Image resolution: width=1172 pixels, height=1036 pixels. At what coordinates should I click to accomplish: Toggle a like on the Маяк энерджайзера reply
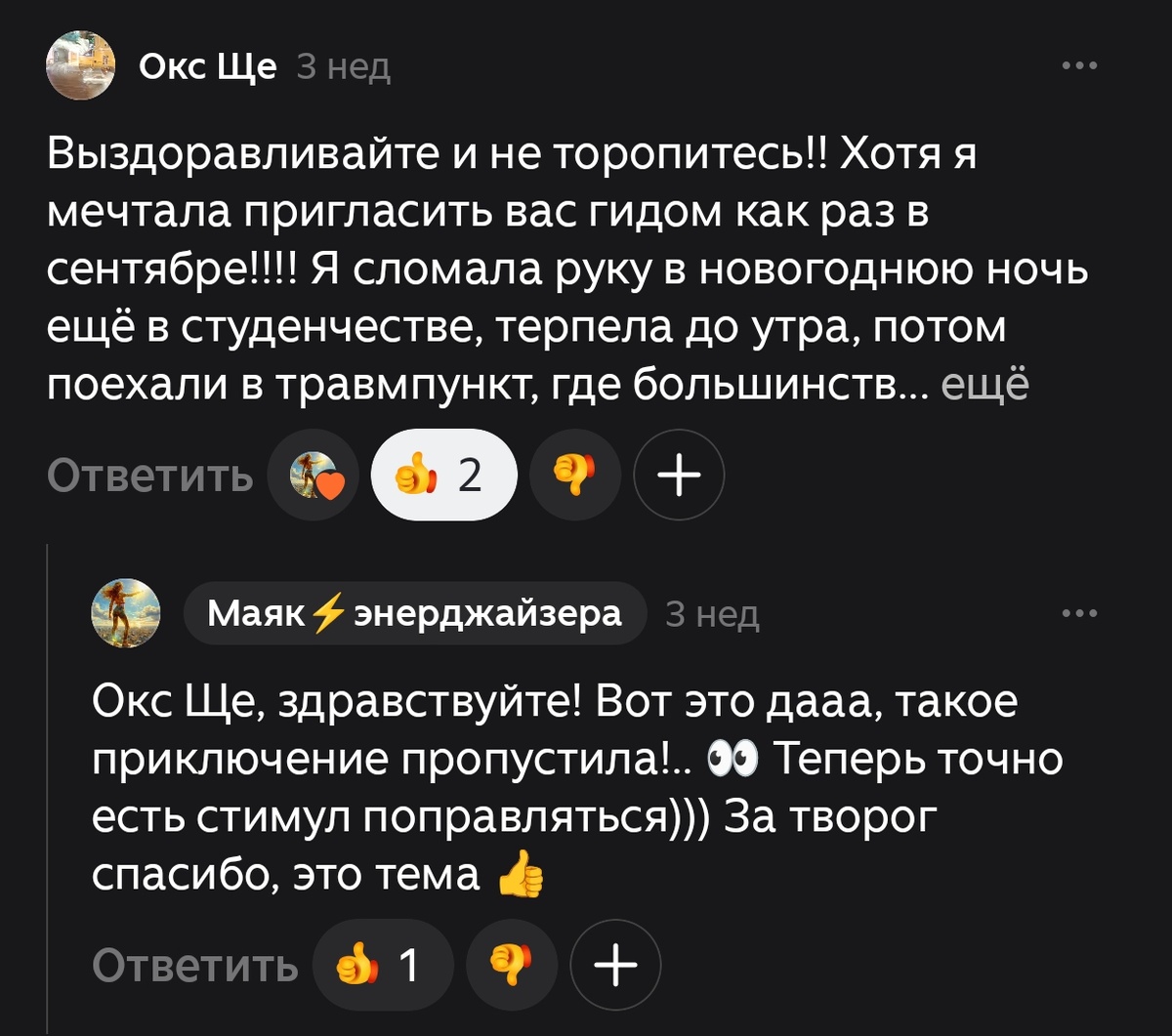coord(383,965)
